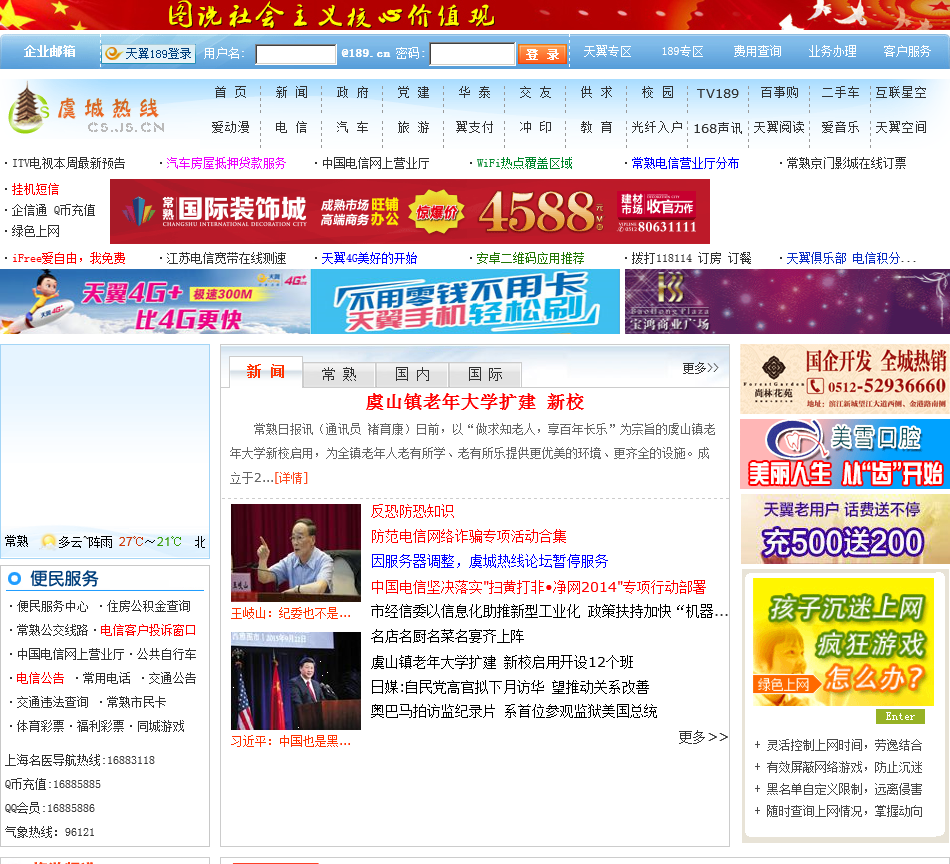Open the 王岐山 news photo thumbnail
The height and width of the screenshot is (864, 950).
tap(296, 553)
